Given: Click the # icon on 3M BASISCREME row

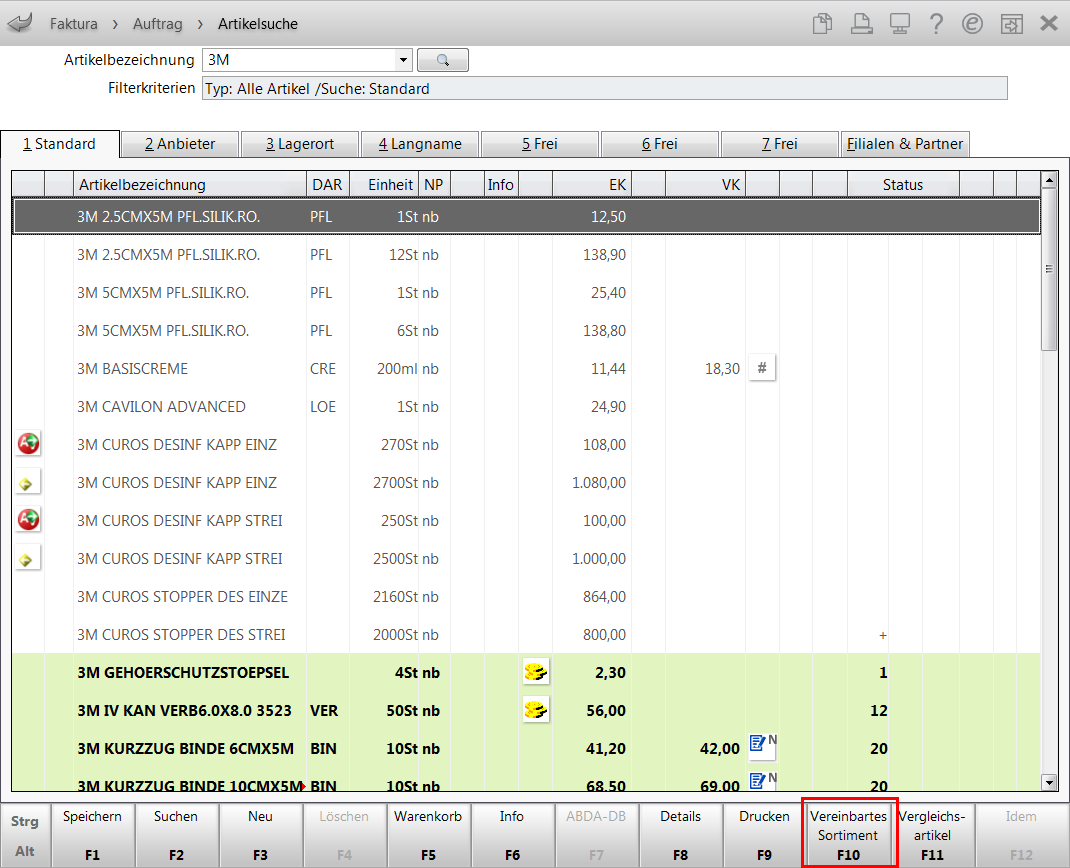Looking at the screenshot, I should tap(762, 368).
